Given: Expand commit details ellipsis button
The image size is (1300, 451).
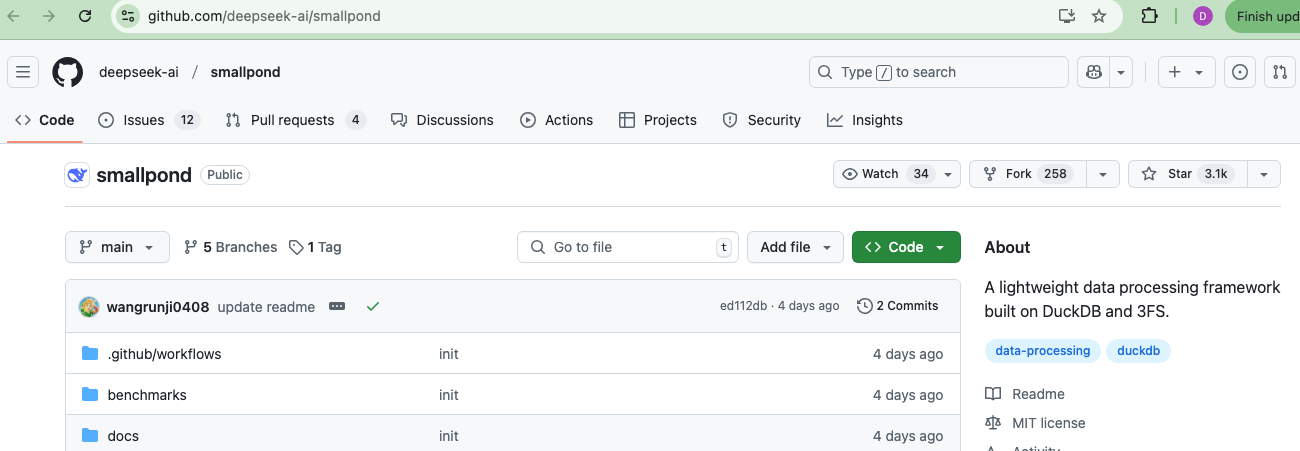Looking at the screenshot, I should click(x=337, y=307).
